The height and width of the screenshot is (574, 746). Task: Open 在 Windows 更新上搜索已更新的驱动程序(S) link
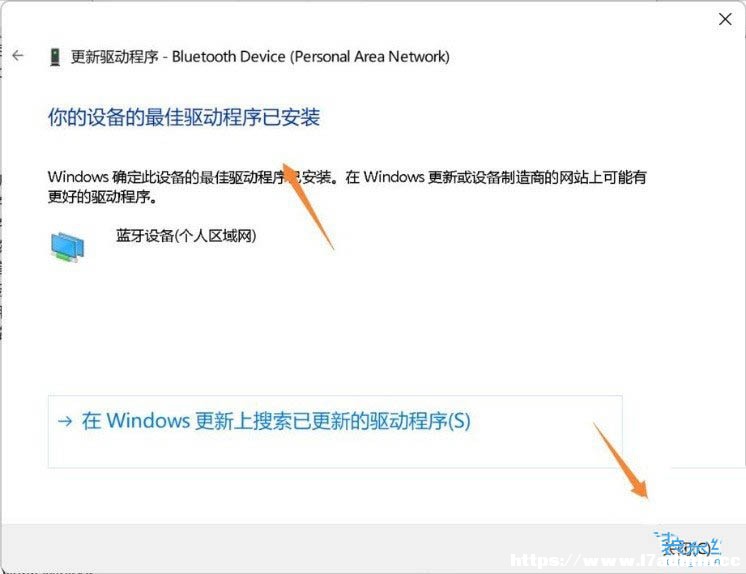tap(276, 421)
